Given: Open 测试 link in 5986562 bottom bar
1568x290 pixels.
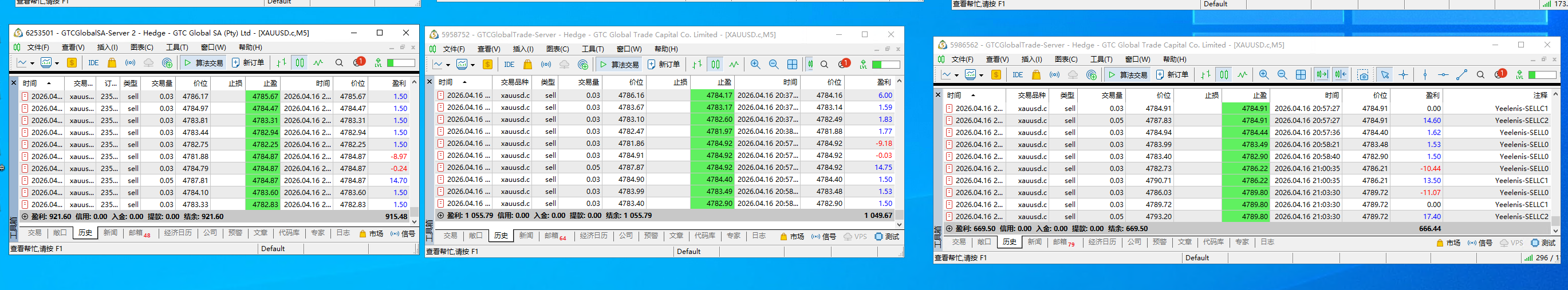Looking at the screenshot, I should pyautogui.click(x=1543, y=243).
